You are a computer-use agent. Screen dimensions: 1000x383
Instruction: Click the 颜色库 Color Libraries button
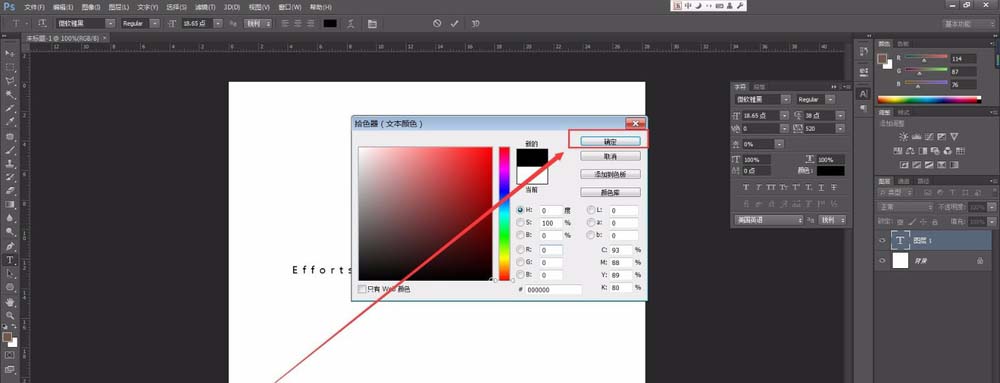point(610,192)
